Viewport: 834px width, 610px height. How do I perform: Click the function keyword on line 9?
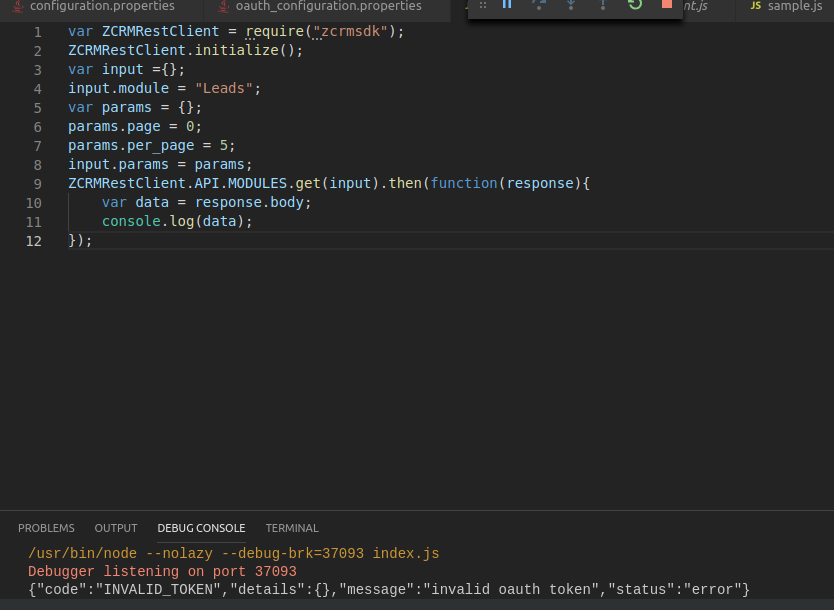[464, 183]
